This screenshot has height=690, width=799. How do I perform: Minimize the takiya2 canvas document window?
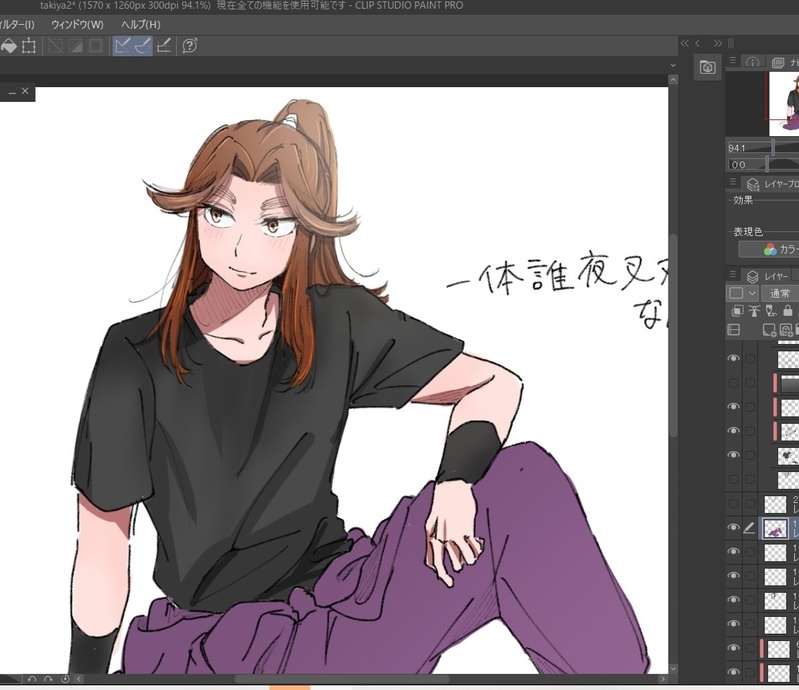(12, 92)
